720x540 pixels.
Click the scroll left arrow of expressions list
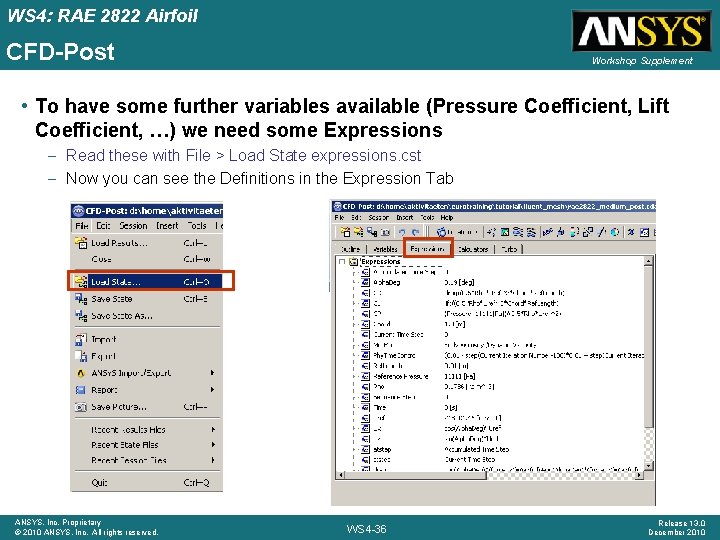[340, 475]
